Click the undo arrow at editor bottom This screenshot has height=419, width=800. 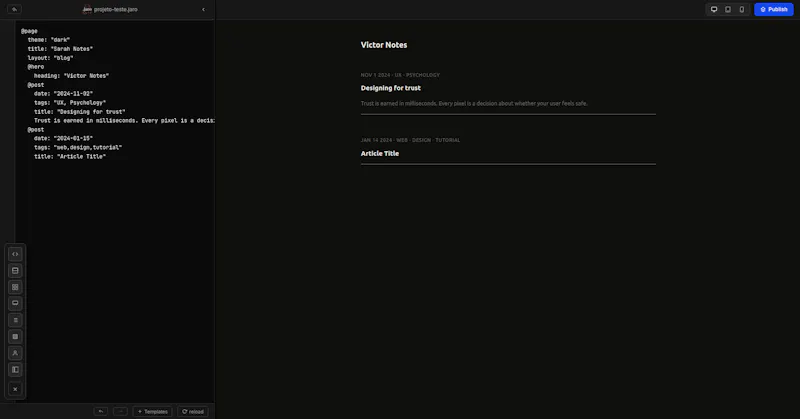click(x=101, y=411)
